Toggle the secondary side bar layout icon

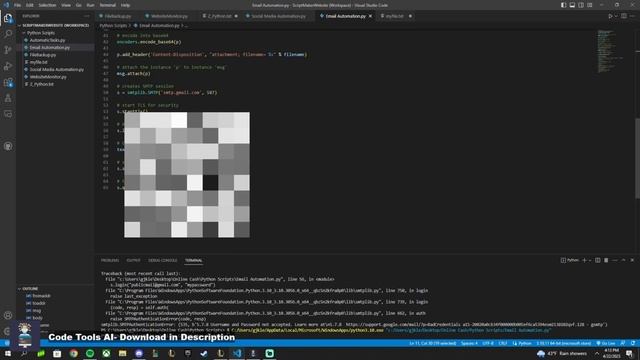click(581, 5)
